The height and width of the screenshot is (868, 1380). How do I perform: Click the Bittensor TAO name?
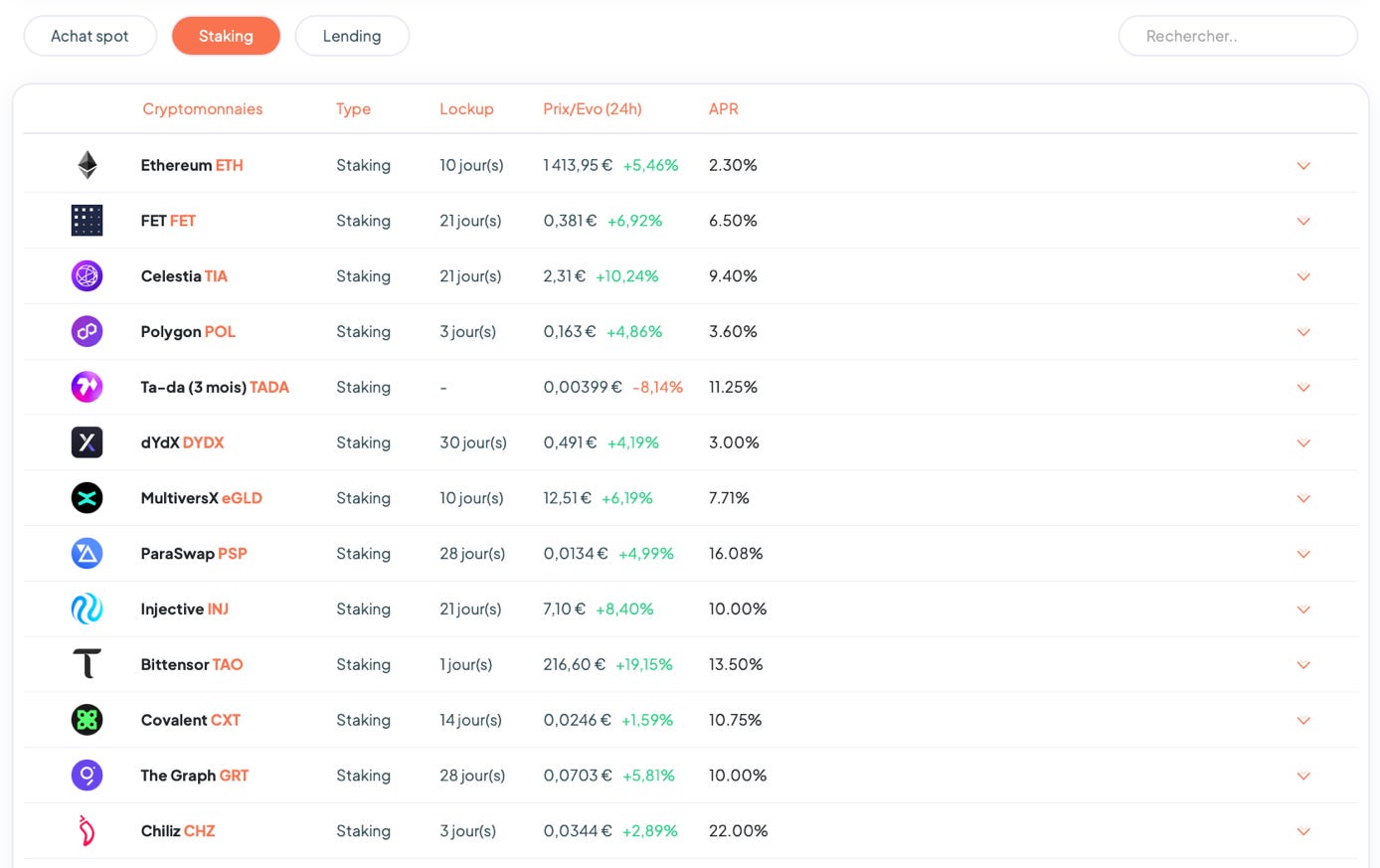192,664
